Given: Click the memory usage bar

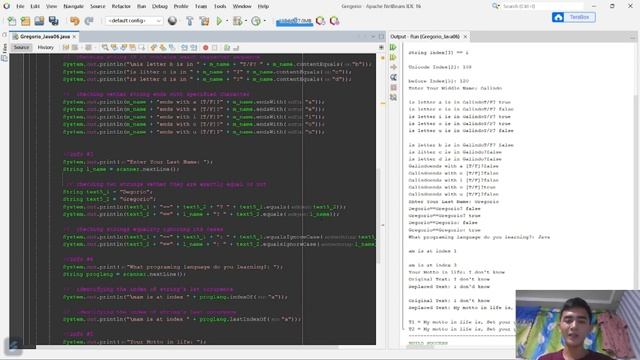Looking at the screenshot, I should [x=294, y=21].
